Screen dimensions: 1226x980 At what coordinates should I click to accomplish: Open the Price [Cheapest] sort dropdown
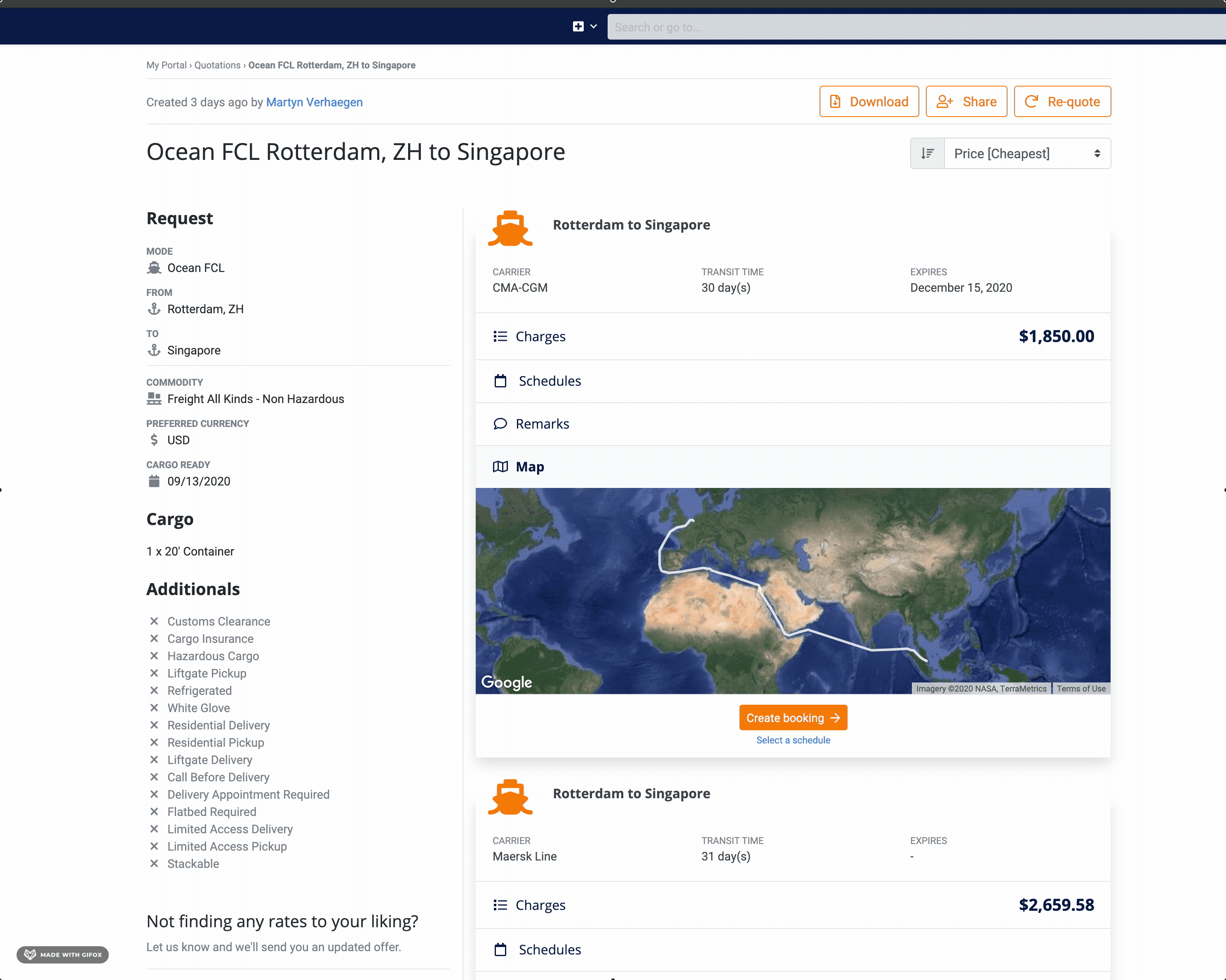click(x=1027, y=153)
